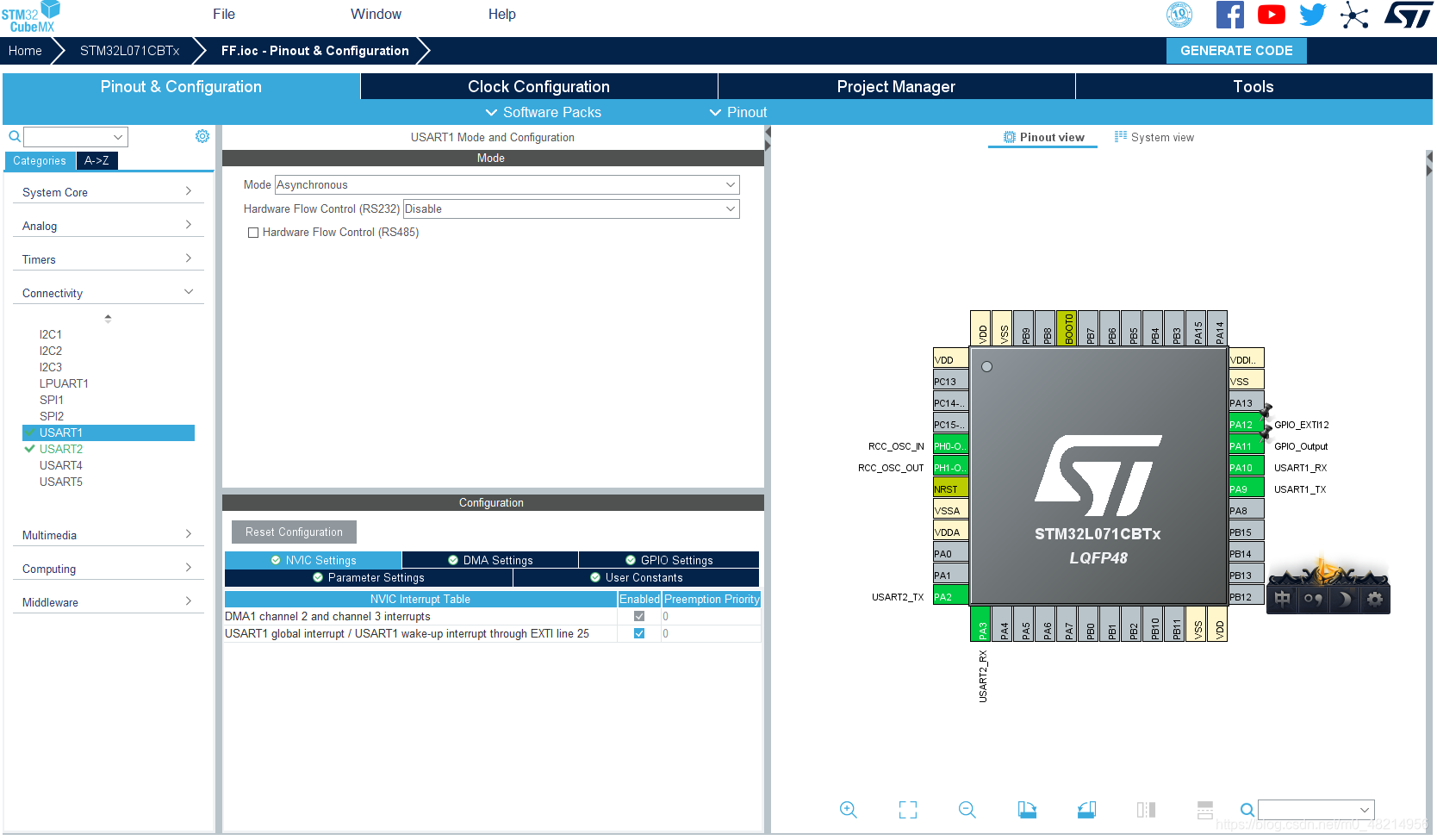
Task: Rotate the chip clockwise icon
Action: 1027,810
